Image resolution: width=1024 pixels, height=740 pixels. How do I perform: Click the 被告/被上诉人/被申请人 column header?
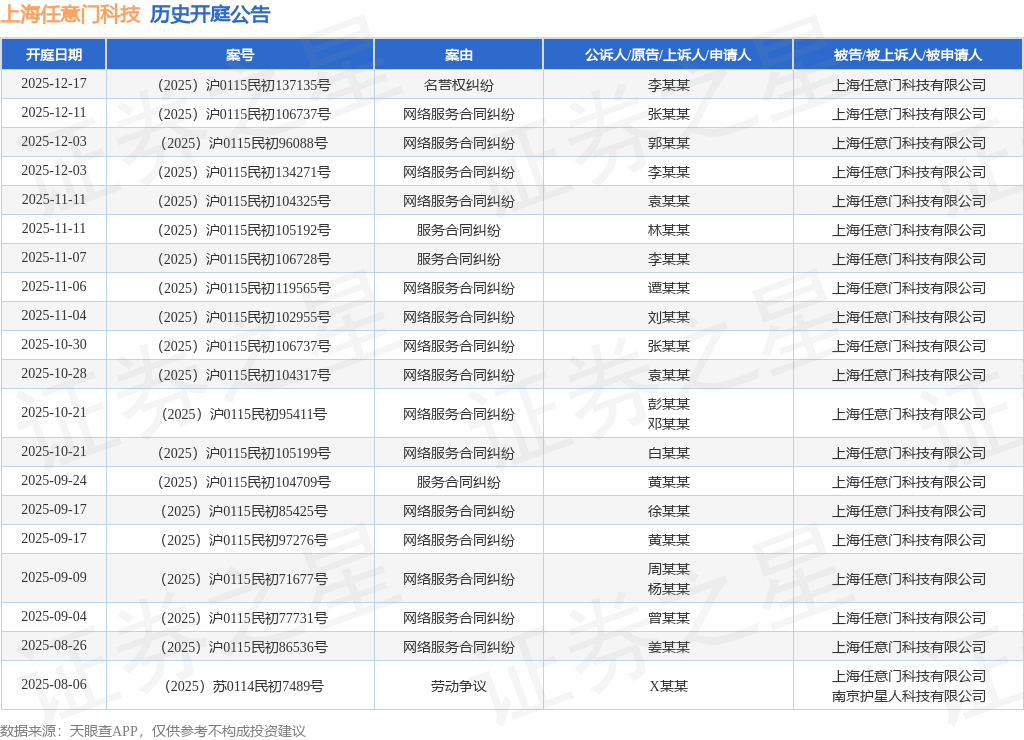908,55
